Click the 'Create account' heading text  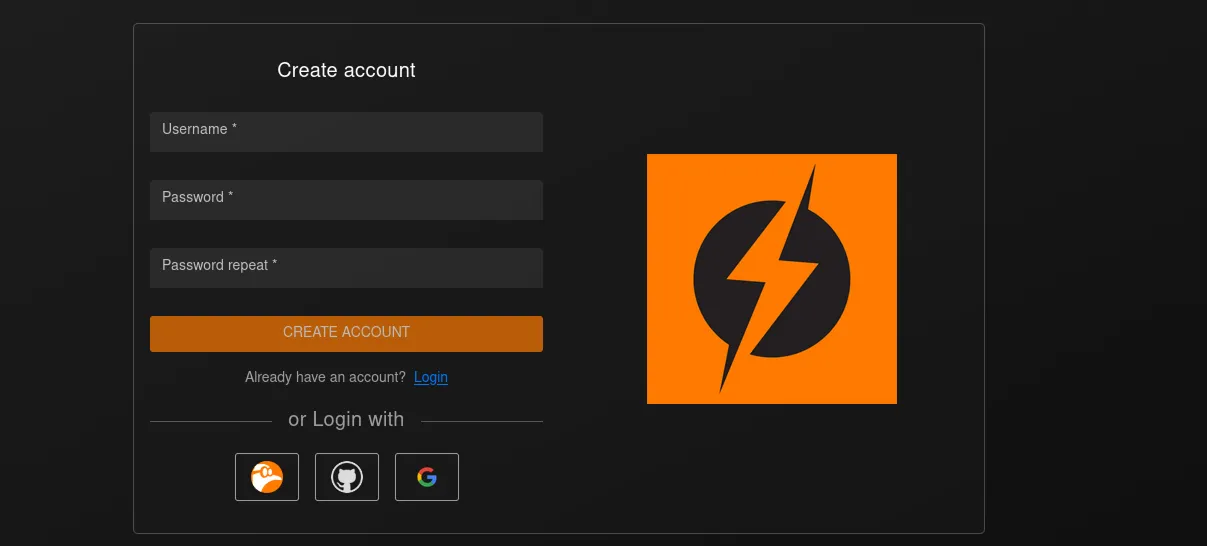[346, 70]
